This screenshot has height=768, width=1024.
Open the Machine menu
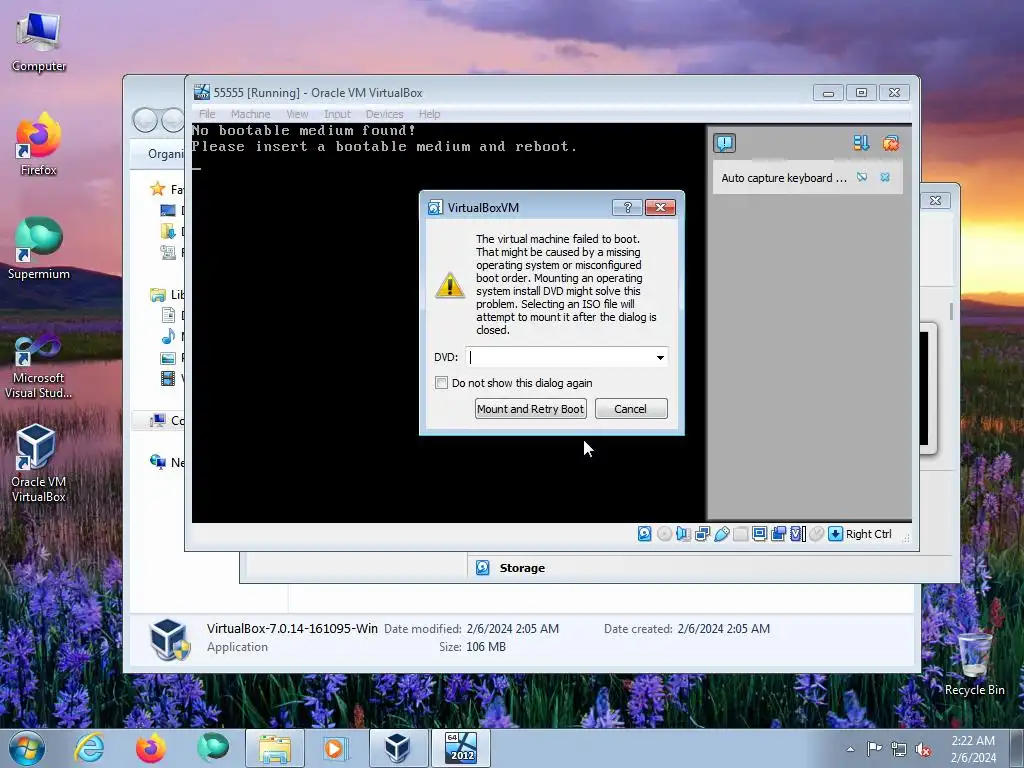coord(250,114)
